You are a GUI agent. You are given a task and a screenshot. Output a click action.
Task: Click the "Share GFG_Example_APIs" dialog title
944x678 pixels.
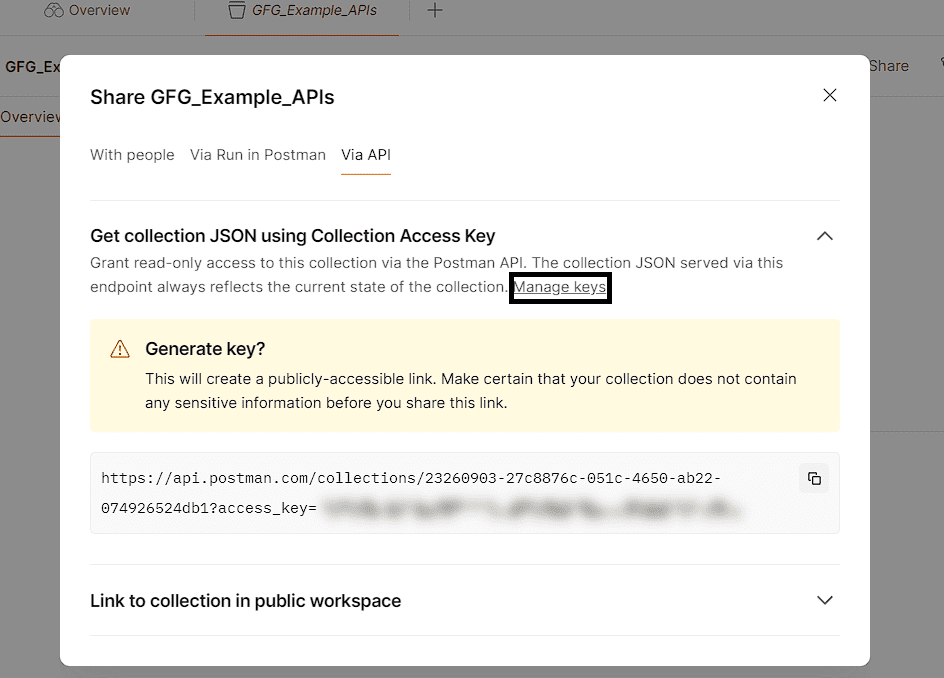click(212, 97)
